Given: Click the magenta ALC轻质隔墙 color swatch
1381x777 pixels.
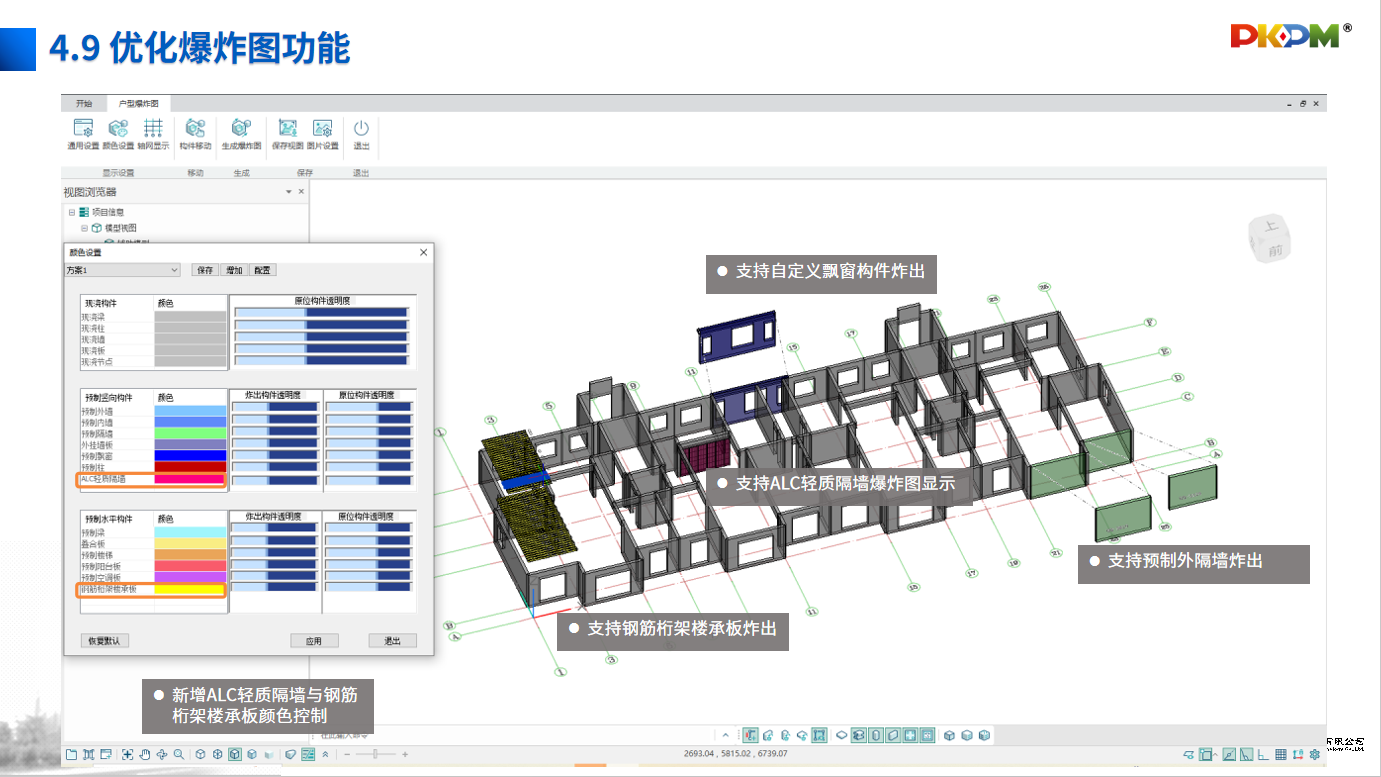Looking at the screenshot, I should [x=190, y=480].
